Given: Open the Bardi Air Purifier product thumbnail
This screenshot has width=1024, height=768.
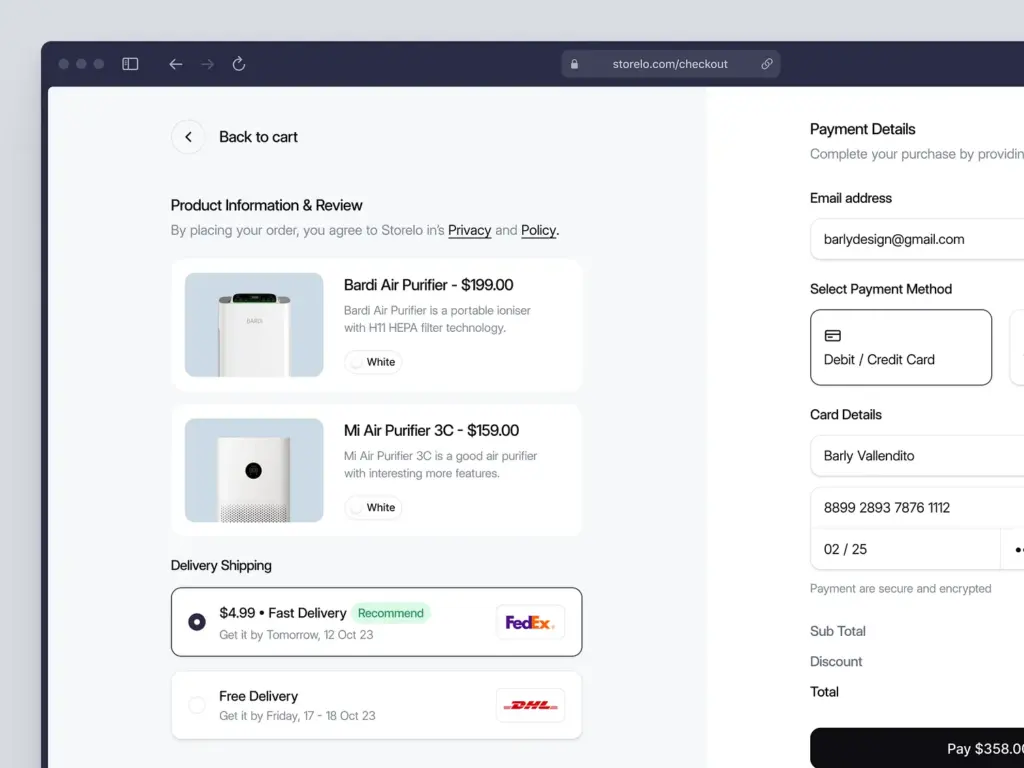Looking at the screenshot, I should pos(254,325).
